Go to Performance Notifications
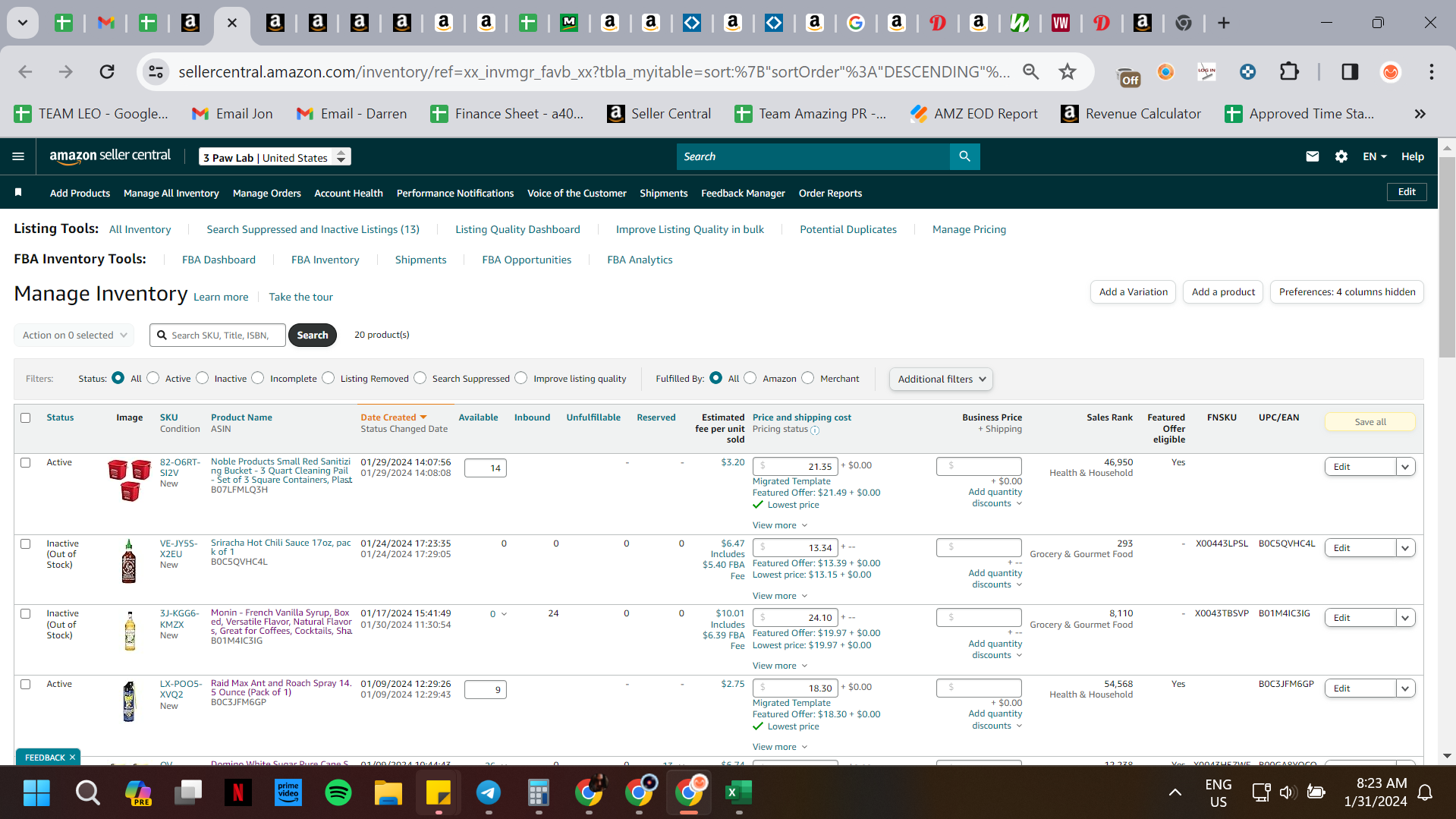The image size is (1456, 819). 455,193
